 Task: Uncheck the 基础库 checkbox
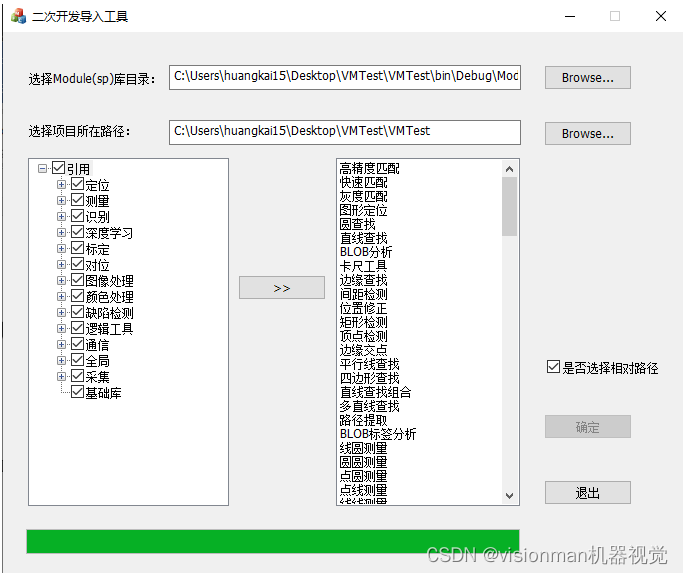tap(78, 392)
